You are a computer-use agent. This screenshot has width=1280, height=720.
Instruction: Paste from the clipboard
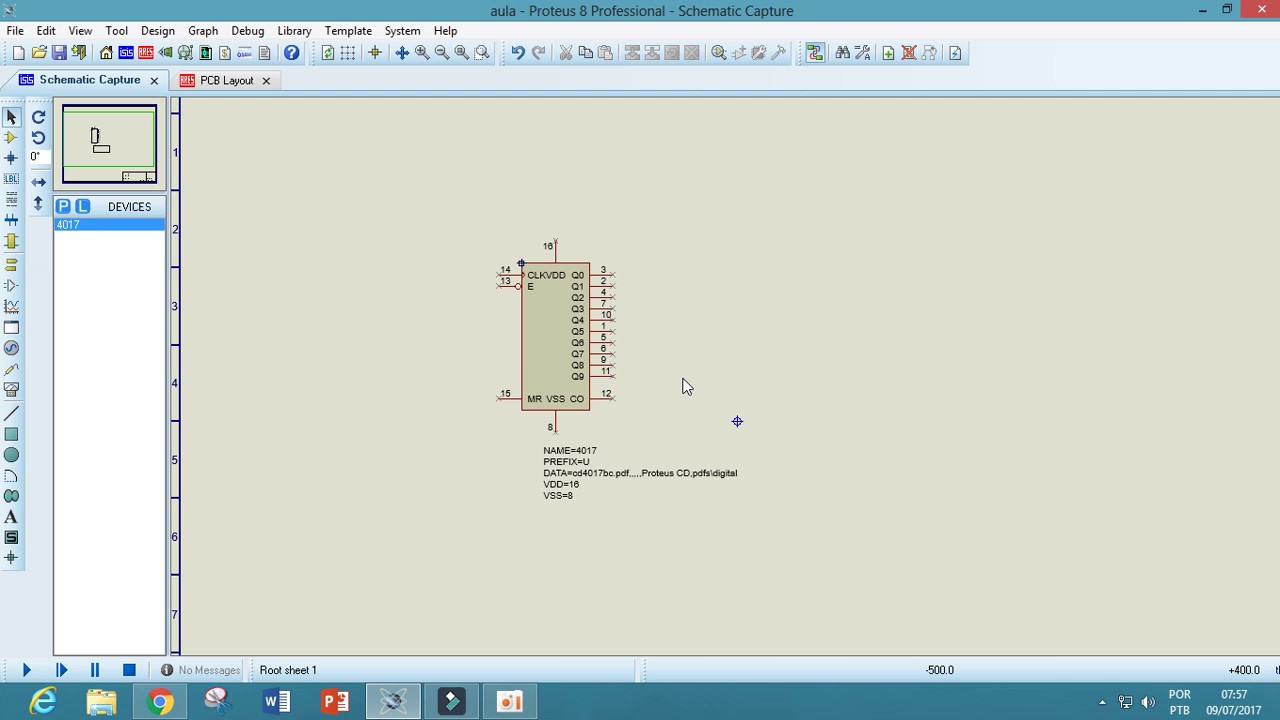605,53
